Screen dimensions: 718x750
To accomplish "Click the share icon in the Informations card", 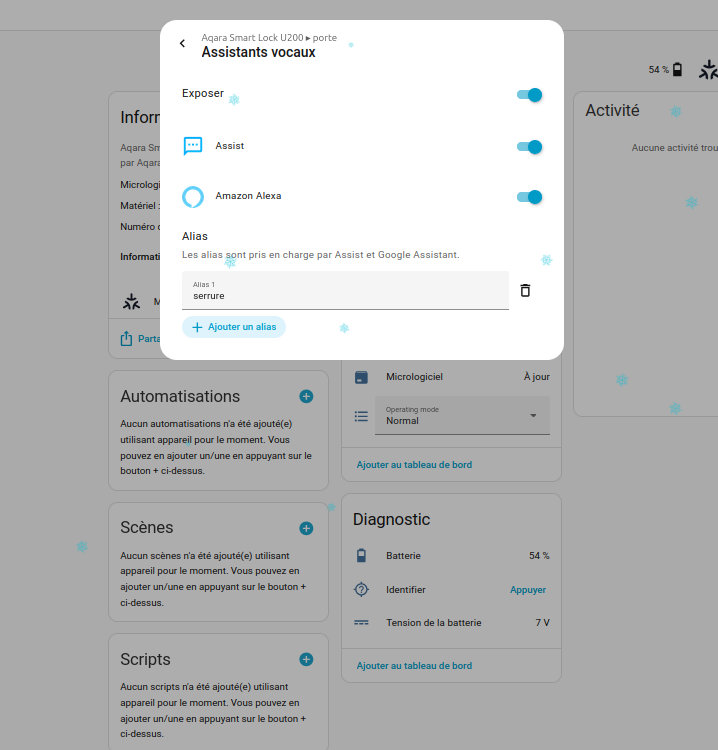I will click(126, 338).
